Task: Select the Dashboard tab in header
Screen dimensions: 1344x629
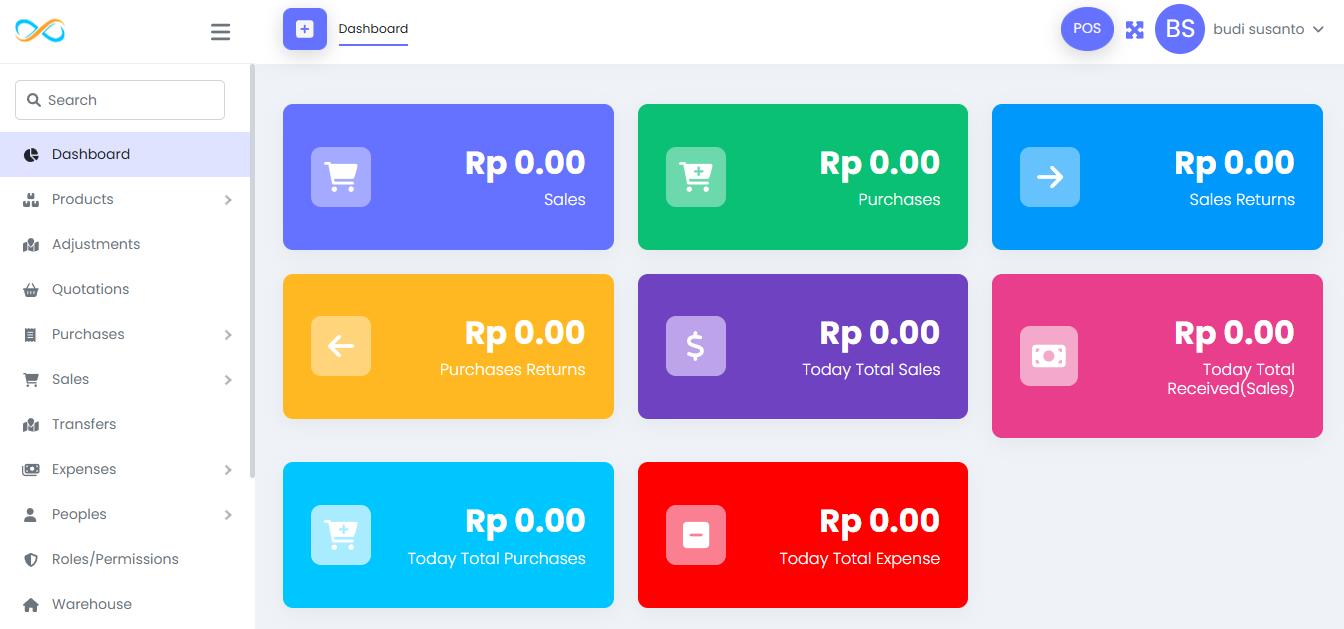Action: point(373,29)
